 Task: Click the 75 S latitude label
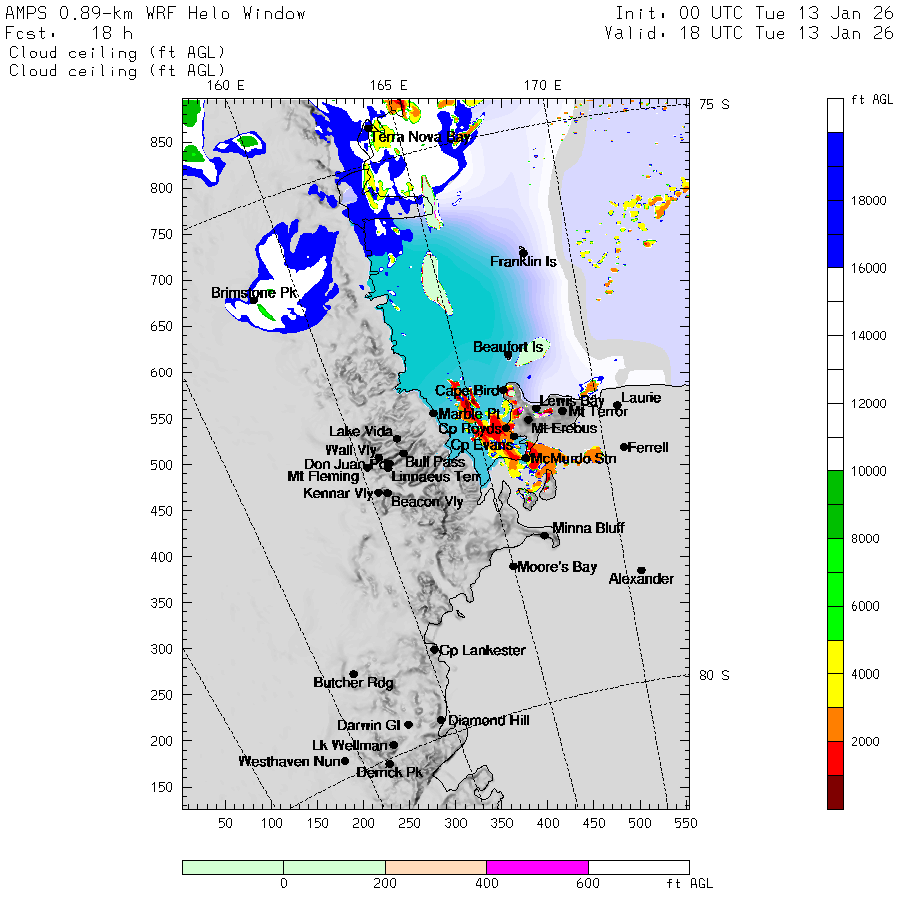(714, 104)
